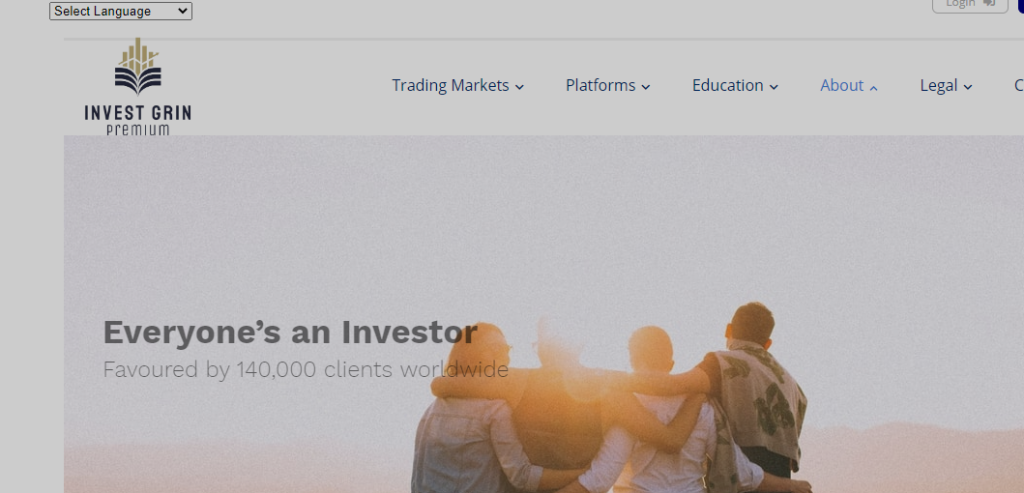Open the Education menu
Screen dimensions: 1024x493
[x=727, y=86]
